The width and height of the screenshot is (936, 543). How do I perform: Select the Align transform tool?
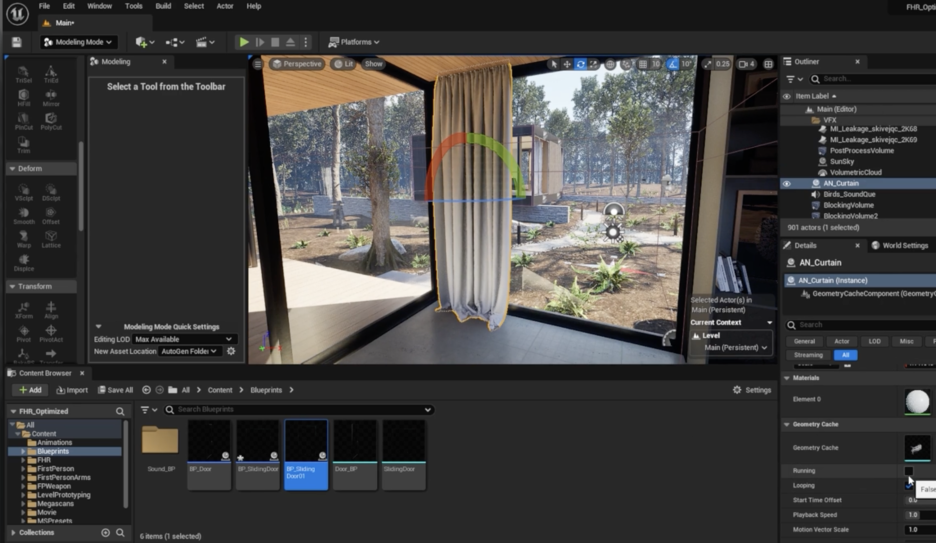click(51, 310)
